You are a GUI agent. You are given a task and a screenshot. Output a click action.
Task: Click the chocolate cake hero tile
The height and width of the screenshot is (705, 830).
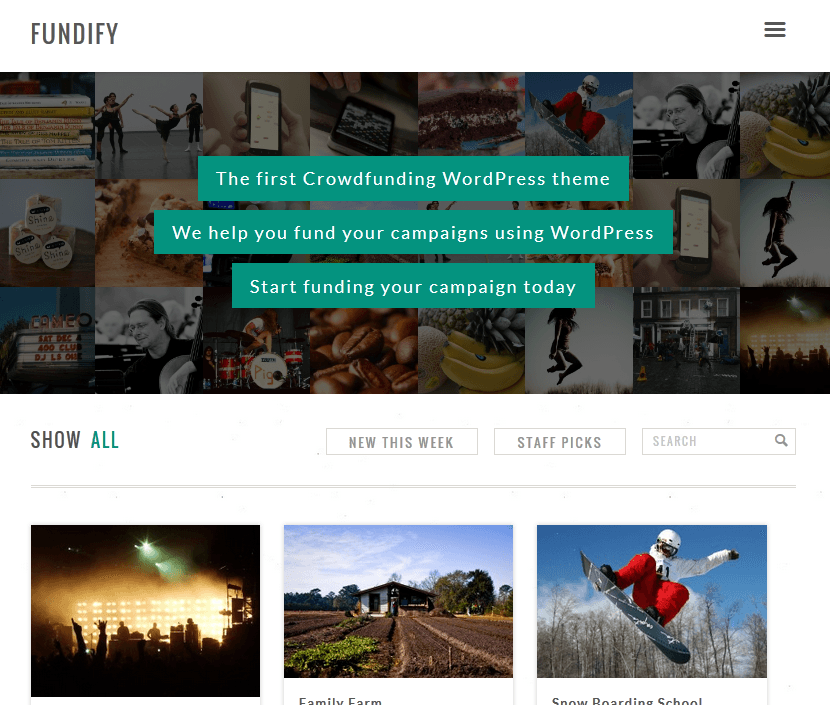[x=471, y=114]
